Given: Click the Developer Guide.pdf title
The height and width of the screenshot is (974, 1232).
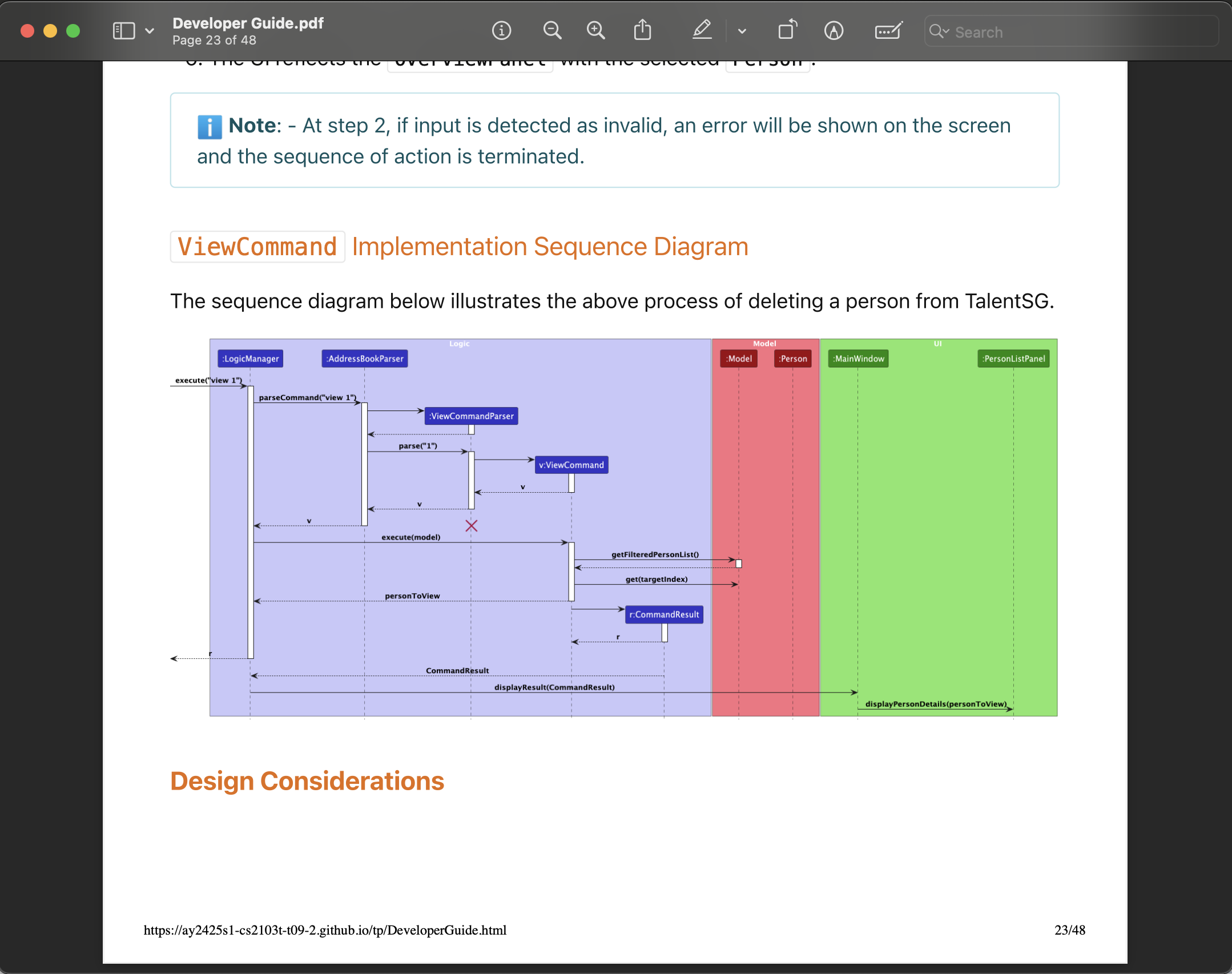Looking at the screenshot, I should 248,23.
